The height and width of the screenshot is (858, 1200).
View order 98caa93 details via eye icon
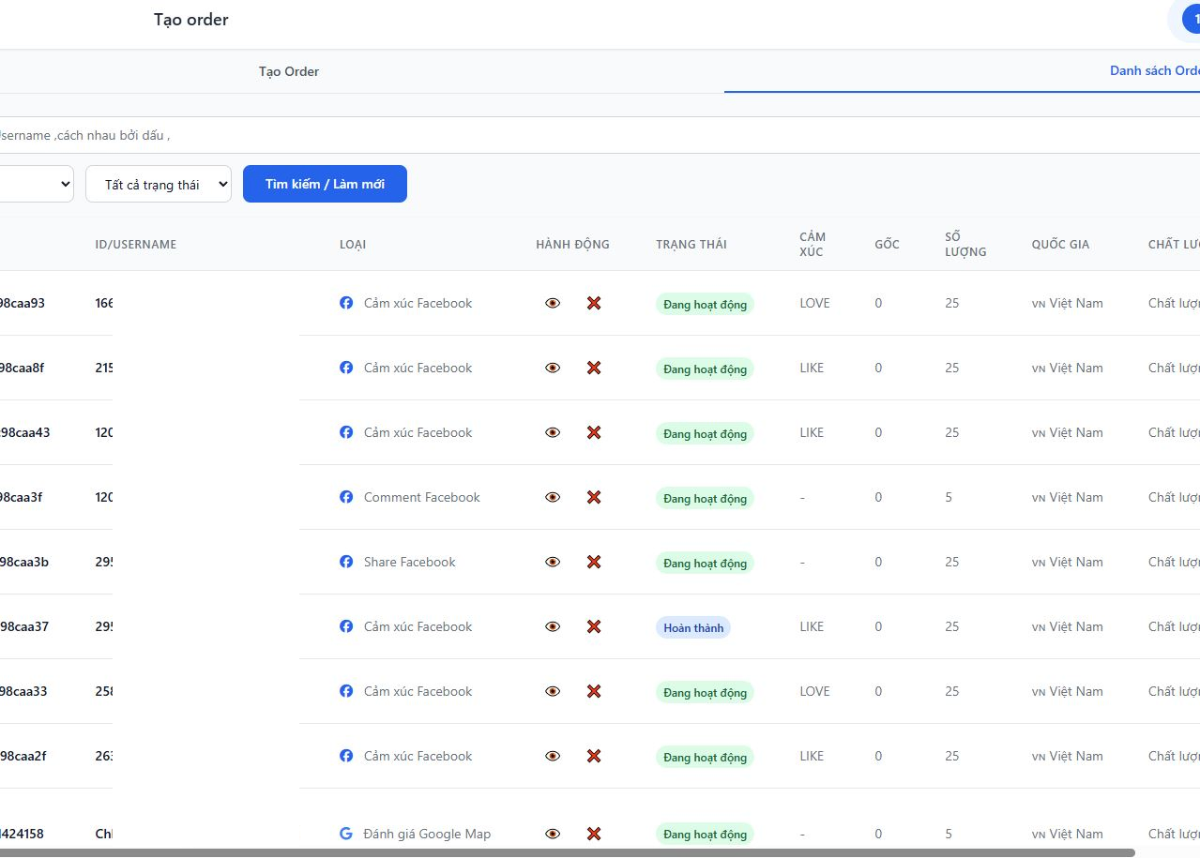coord(553,303)
